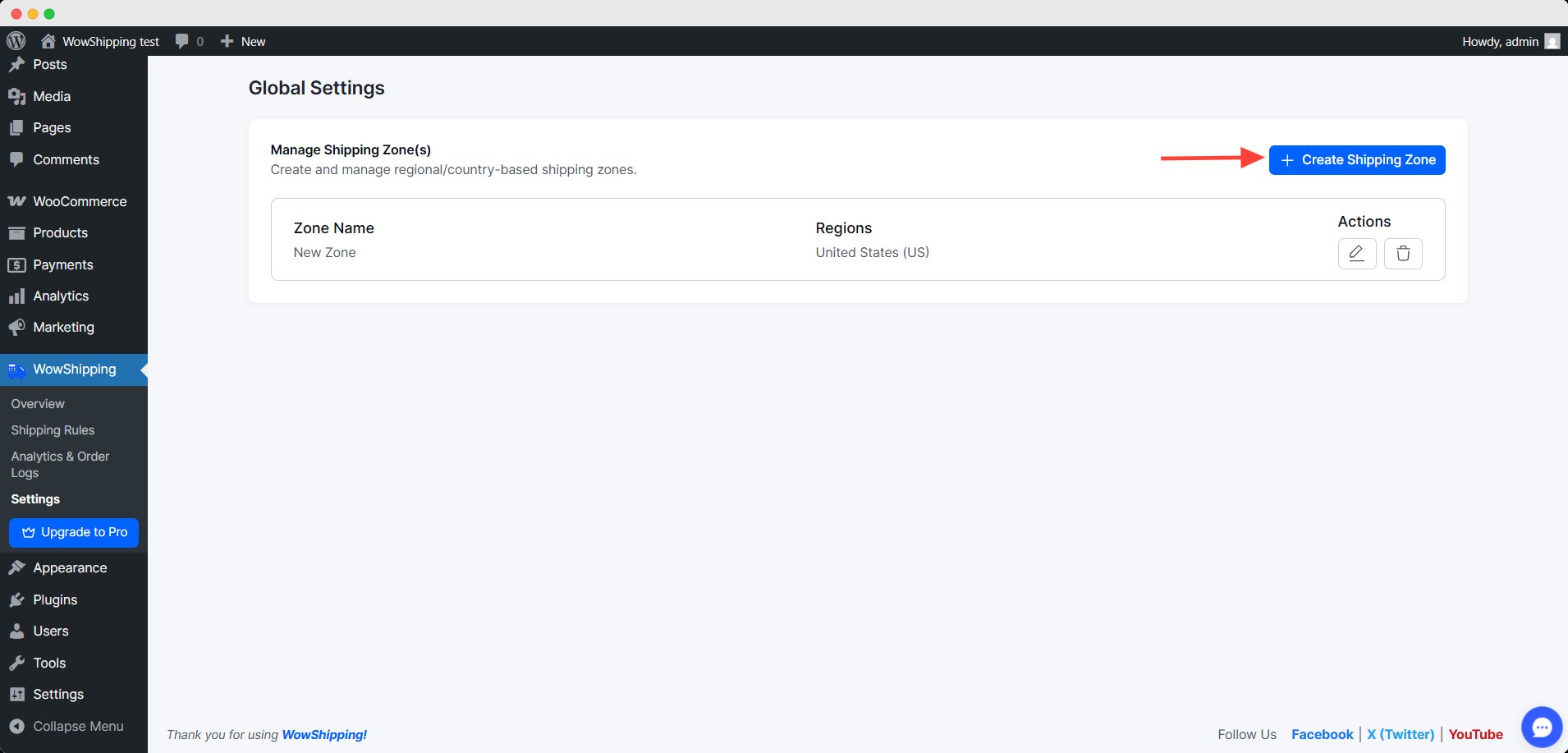Viewport: 1568px width, 753px height.
Task: Open WordPress Settings with the sliders icon
Action: (x=74, y=694)
